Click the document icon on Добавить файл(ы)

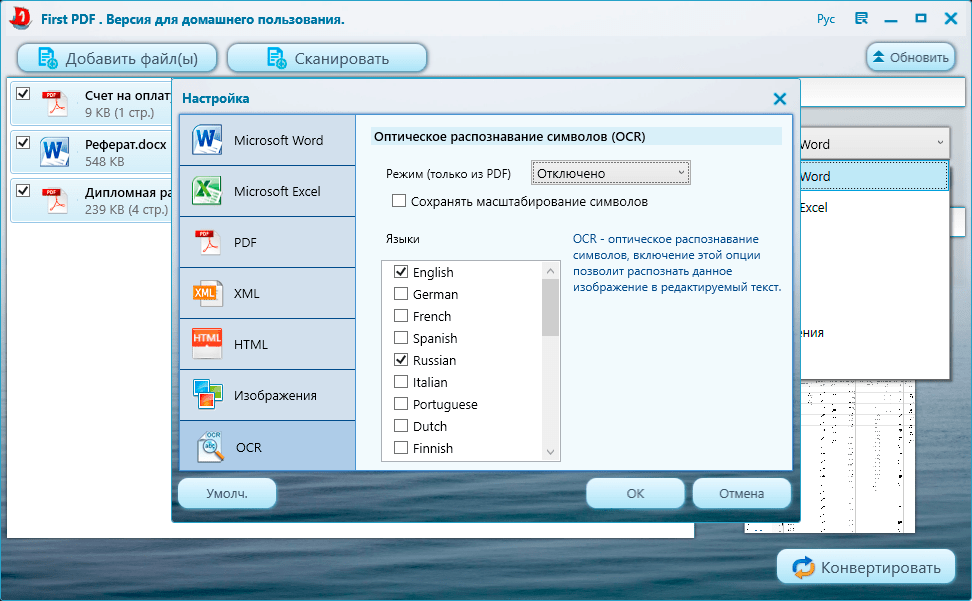point(48,58)
